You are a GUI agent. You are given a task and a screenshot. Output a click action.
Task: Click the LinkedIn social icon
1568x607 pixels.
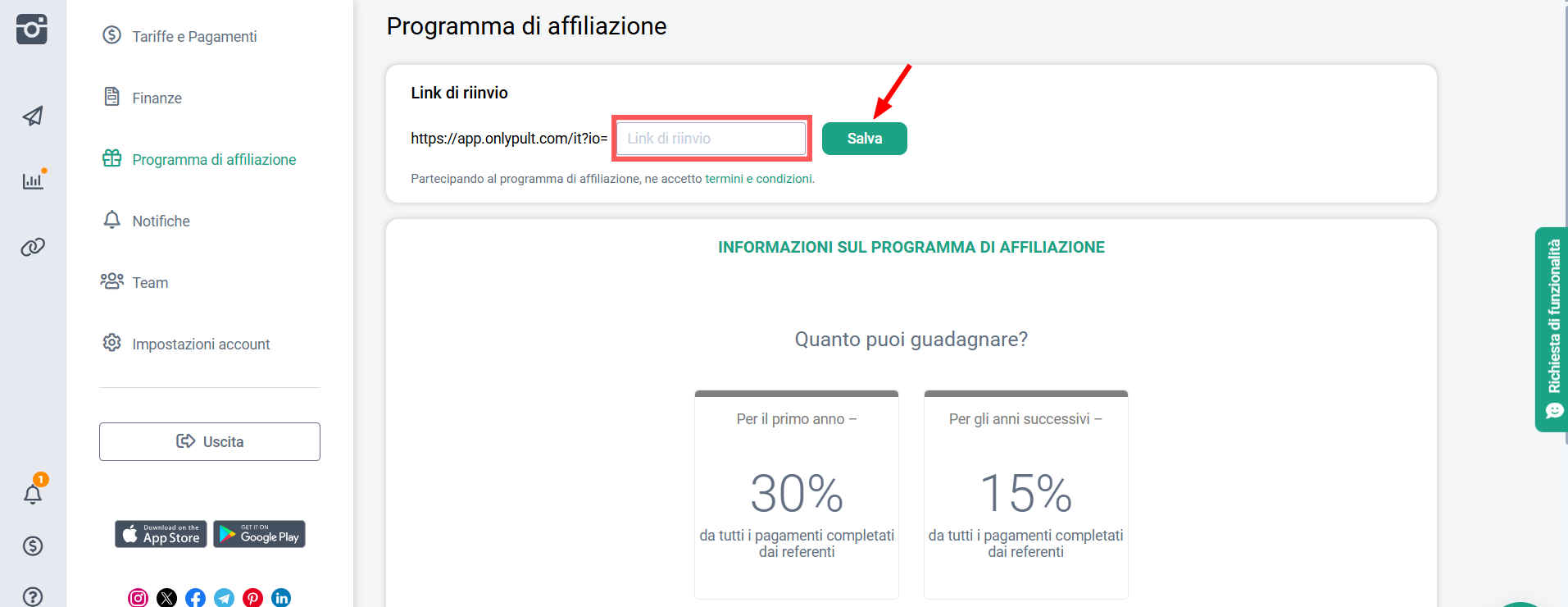pos(281,598)
